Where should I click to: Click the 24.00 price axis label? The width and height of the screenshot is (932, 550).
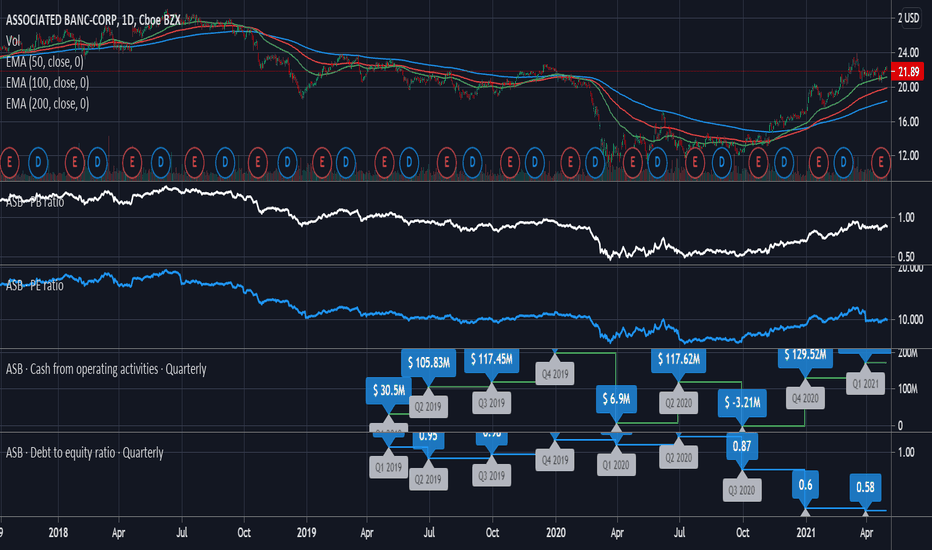[908, 53]
